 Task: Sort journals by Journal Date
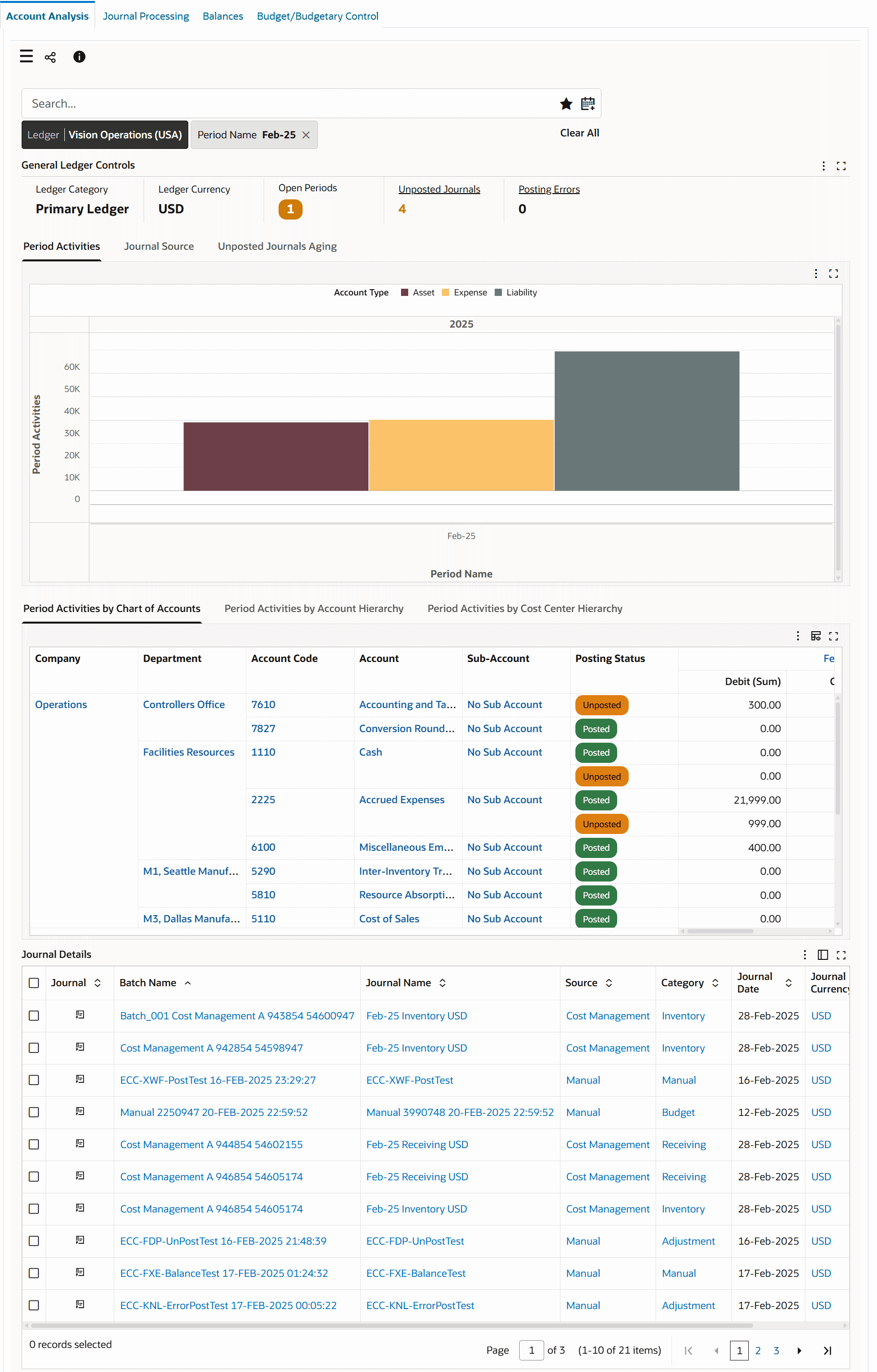coord(789,982)
